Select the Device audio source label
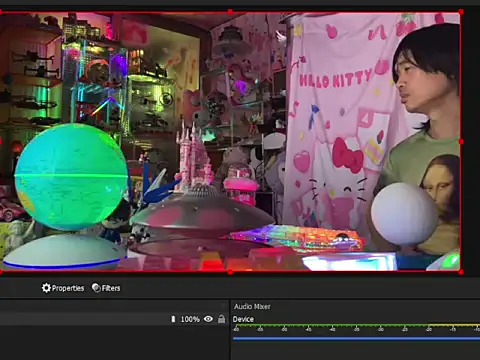Screen dimensions: 480x360 click(243, 319)
